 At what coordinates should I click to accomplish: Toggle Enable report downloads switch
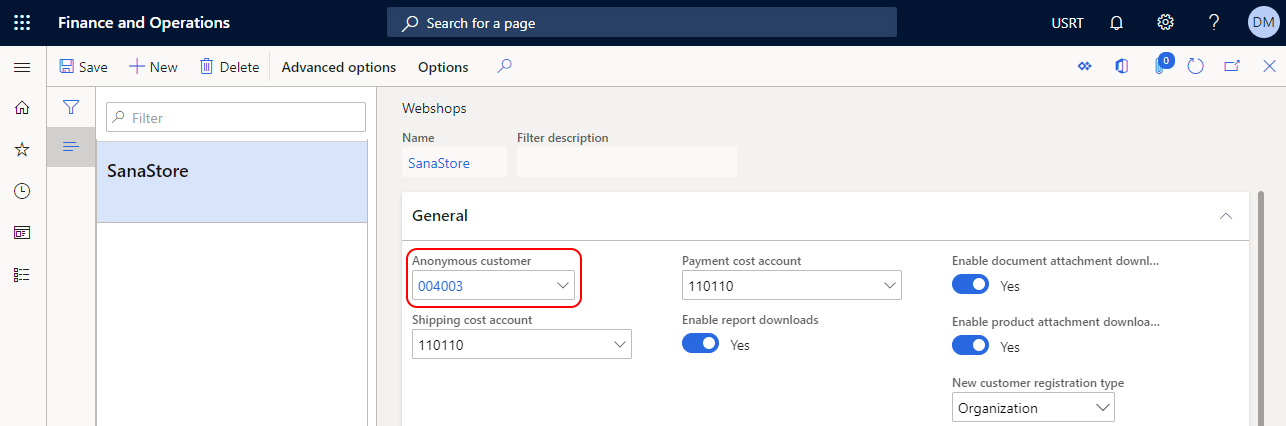(x=700, y=344)
